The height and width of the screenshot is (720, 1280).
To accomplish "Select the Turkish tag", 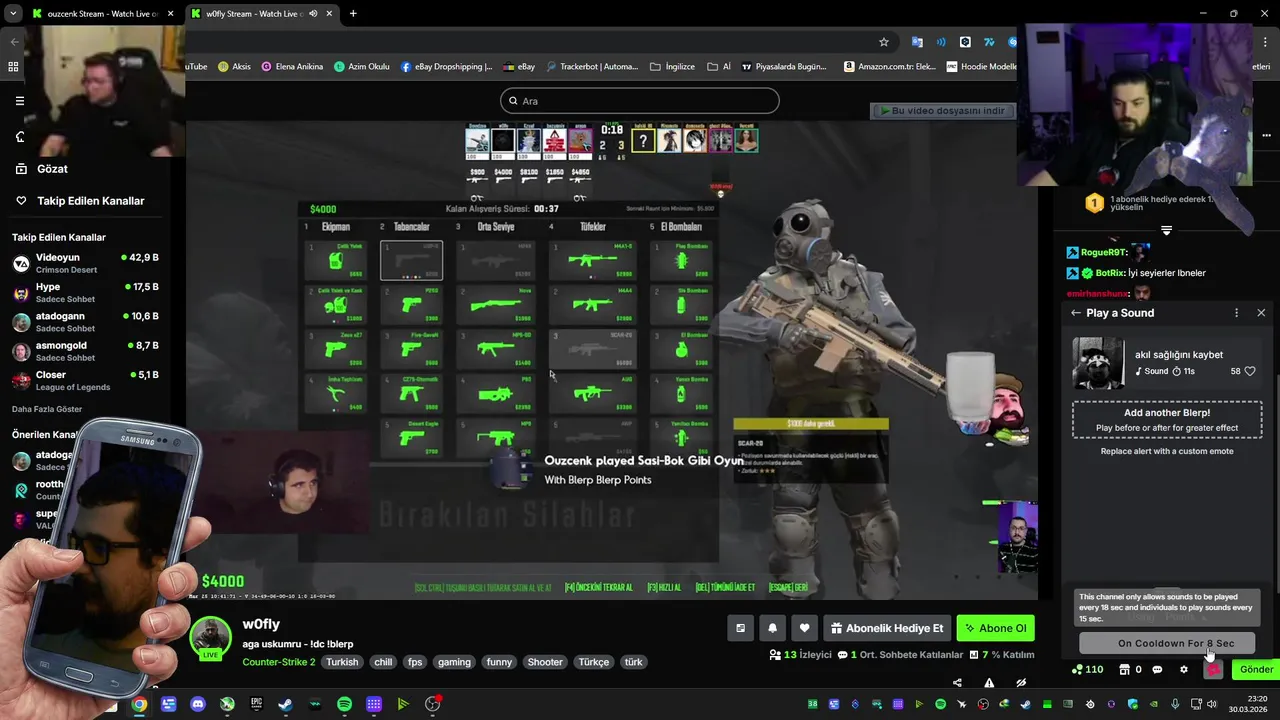I will pyautogui.click(x=342, y=662).
